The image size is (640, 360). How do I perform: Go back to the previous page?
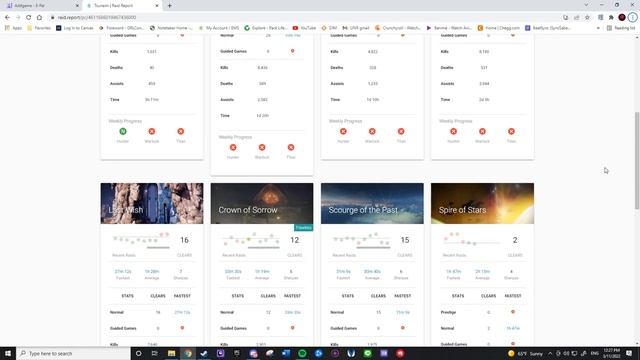point(7,18)
